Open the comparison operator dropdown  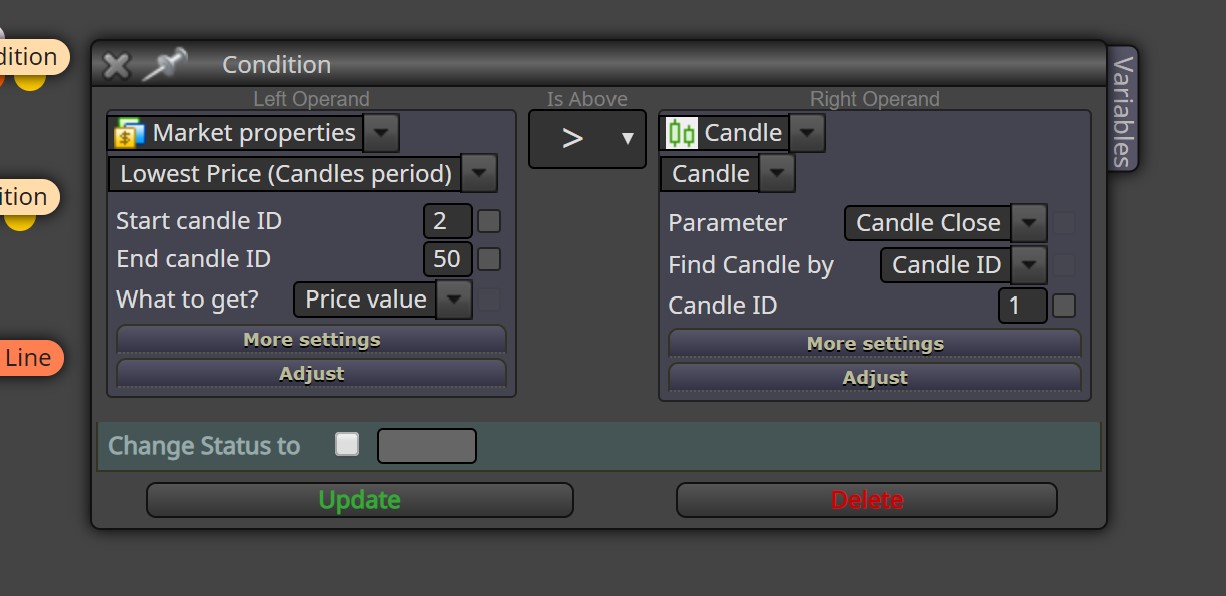click(587, 139)
